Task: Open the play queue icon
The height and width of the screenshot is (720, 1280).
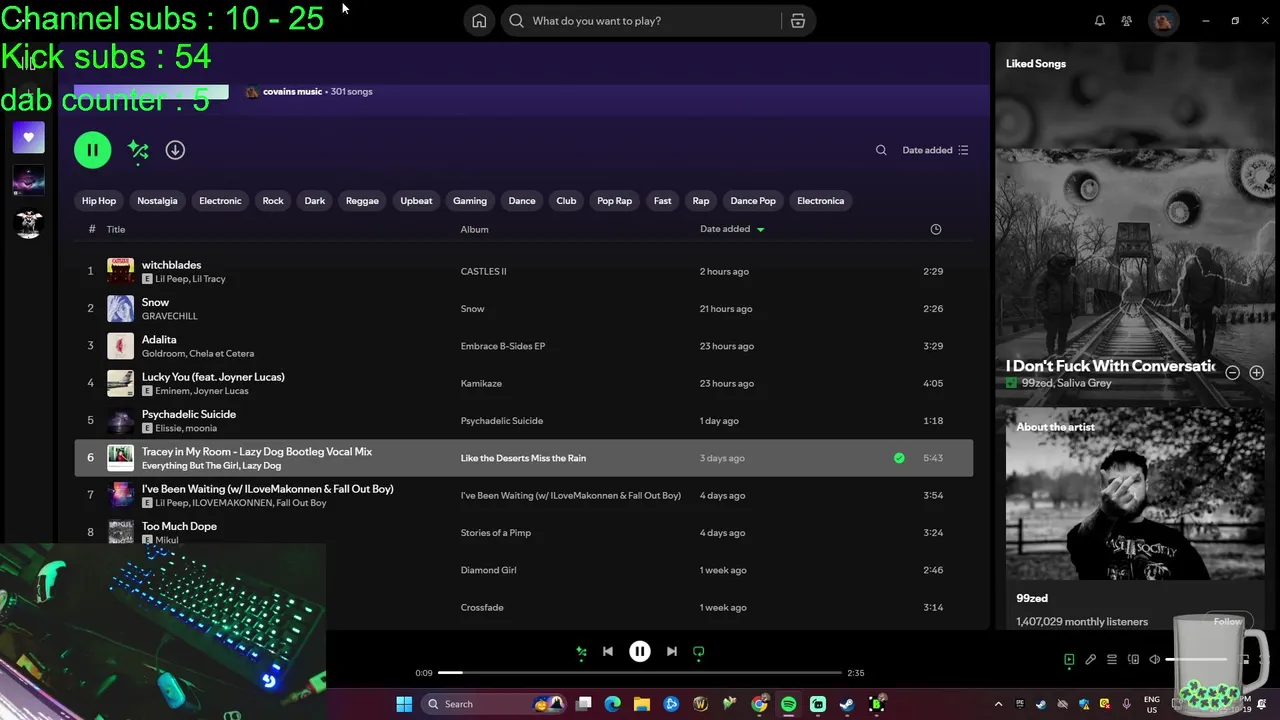Action: click(x=1112, y=660)
